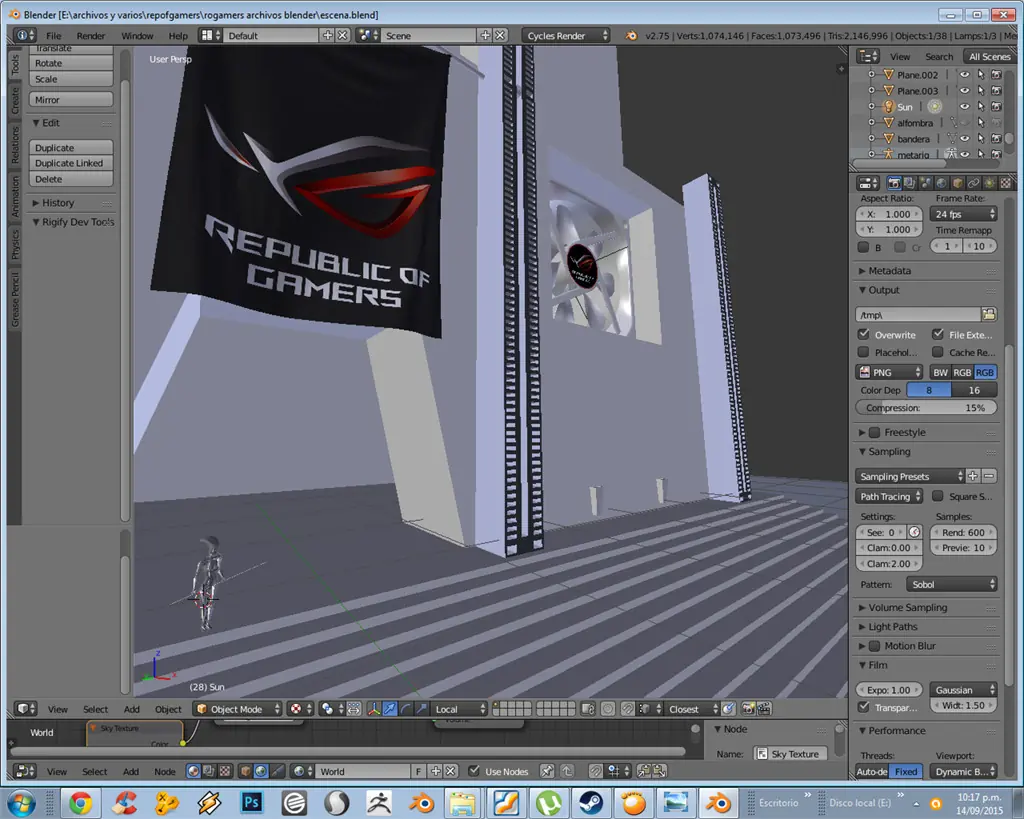
Task: Enable the Square Samples checkbox
Action: click(x=938, y=496)
